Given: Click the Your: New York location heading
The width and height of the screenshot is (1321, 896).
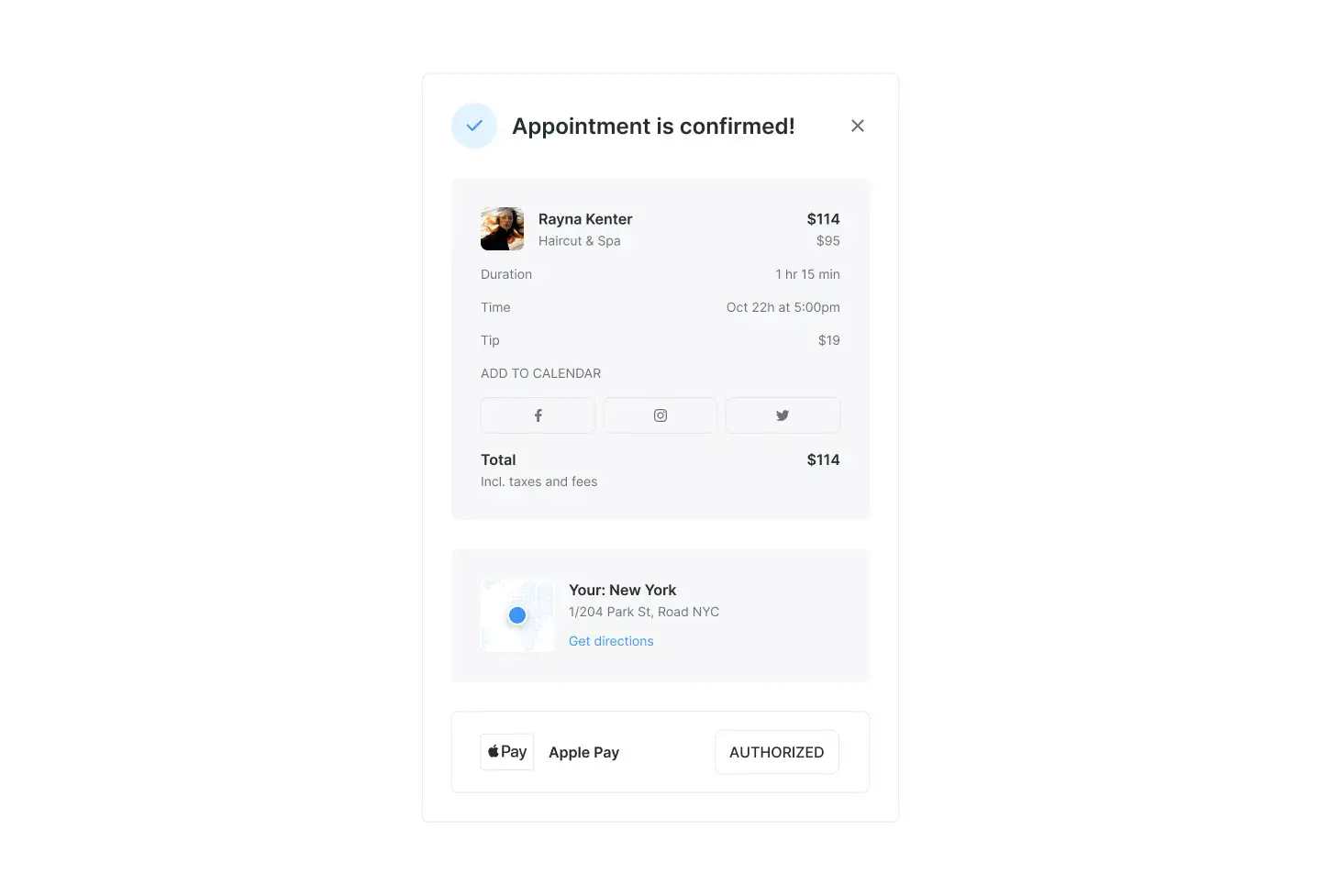Looking at the screenshot, I should [x=623, y=590].
